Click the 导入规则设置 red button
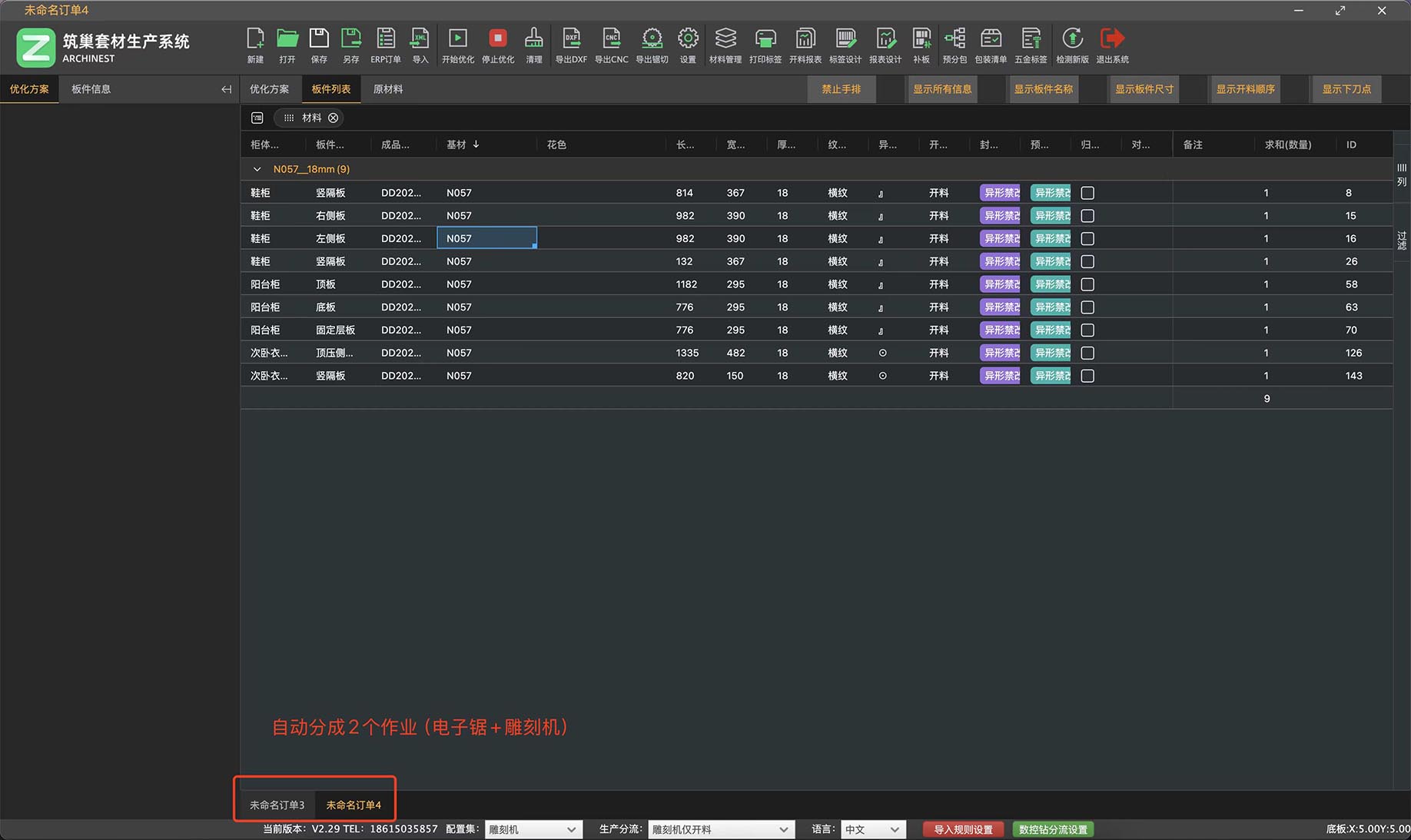Viewport: 1411px width, 840px height. (x=963, y=829)
